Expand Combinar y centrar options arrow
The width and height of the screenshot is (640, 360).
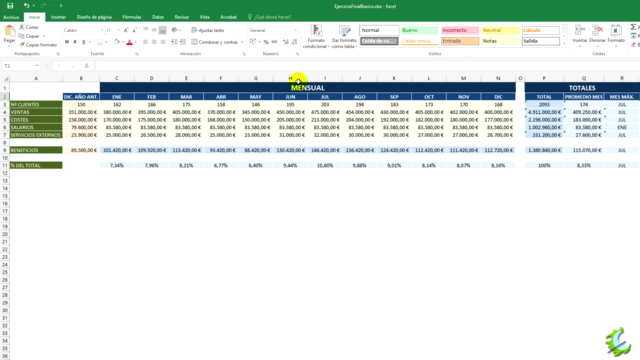click(242, 42)
